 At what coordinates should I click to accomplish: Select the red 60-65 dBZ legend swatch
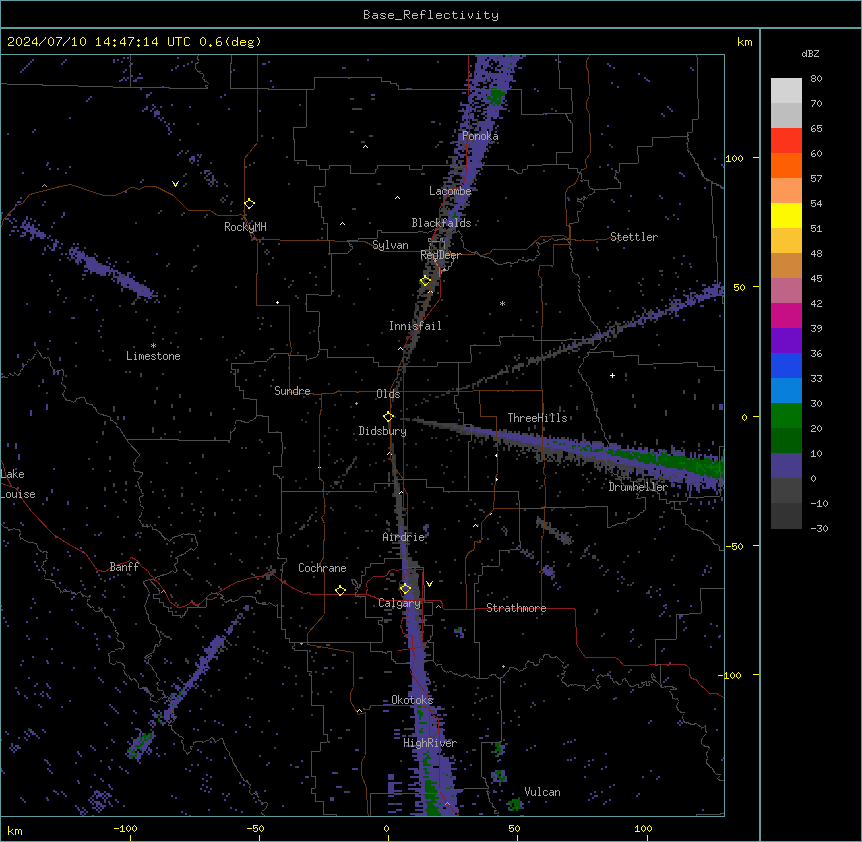[x=786, y=141]
